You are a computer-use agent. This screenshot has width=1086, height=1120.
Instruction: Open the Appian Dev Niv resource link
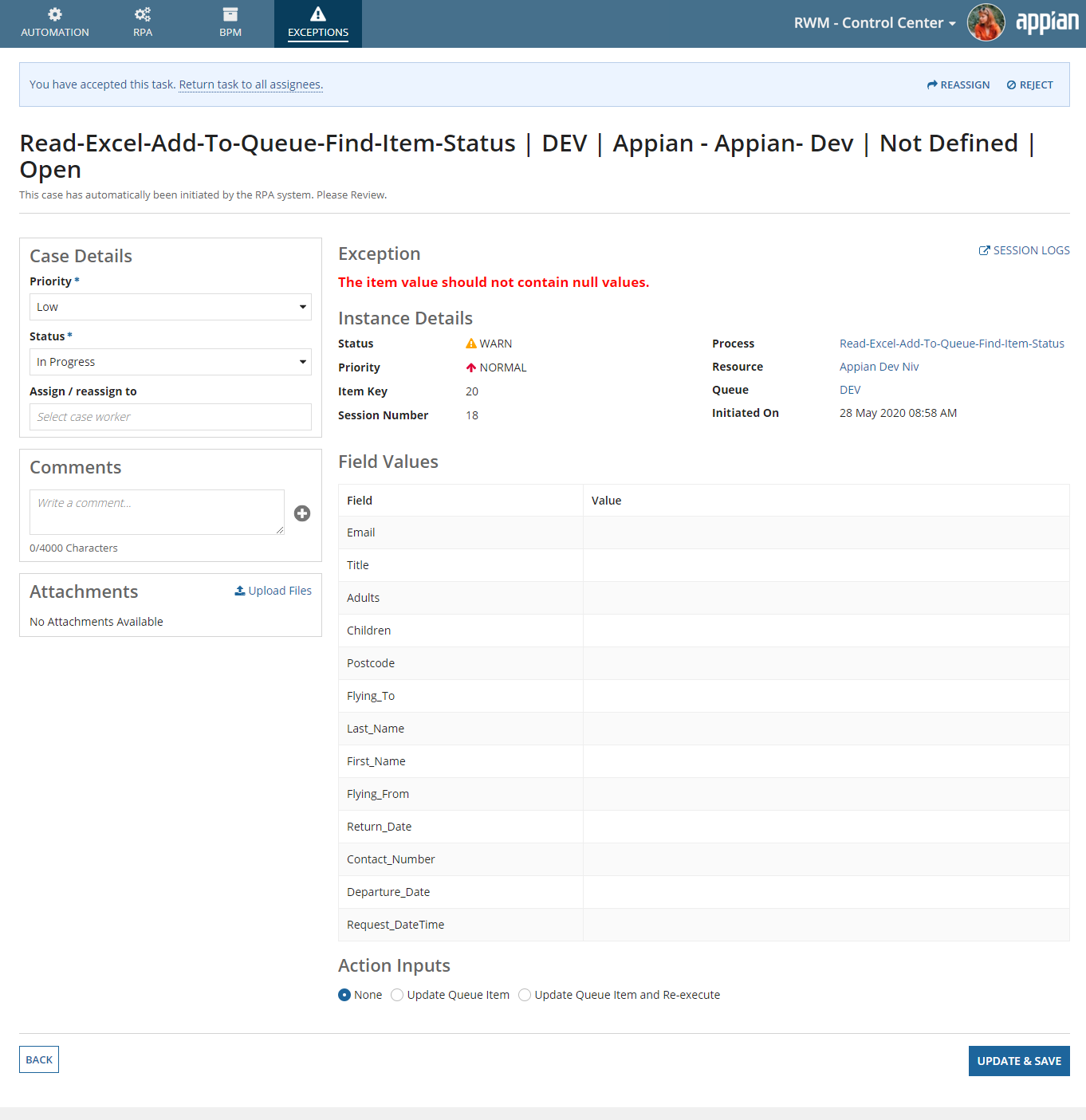tap(879, 367)
